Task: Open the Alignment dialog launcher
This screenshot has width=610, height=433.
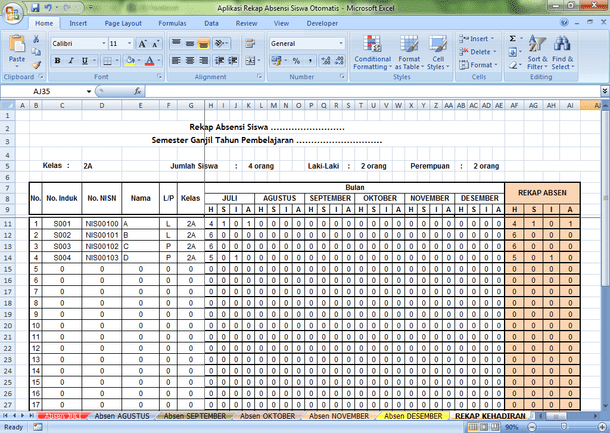Action: point(259,77)
